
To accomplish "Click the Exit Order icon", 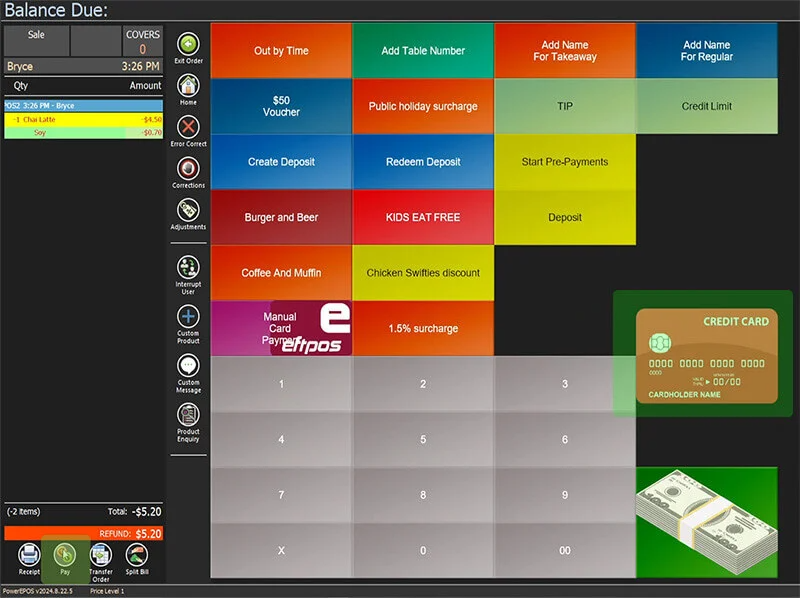I will pos(188,44).
